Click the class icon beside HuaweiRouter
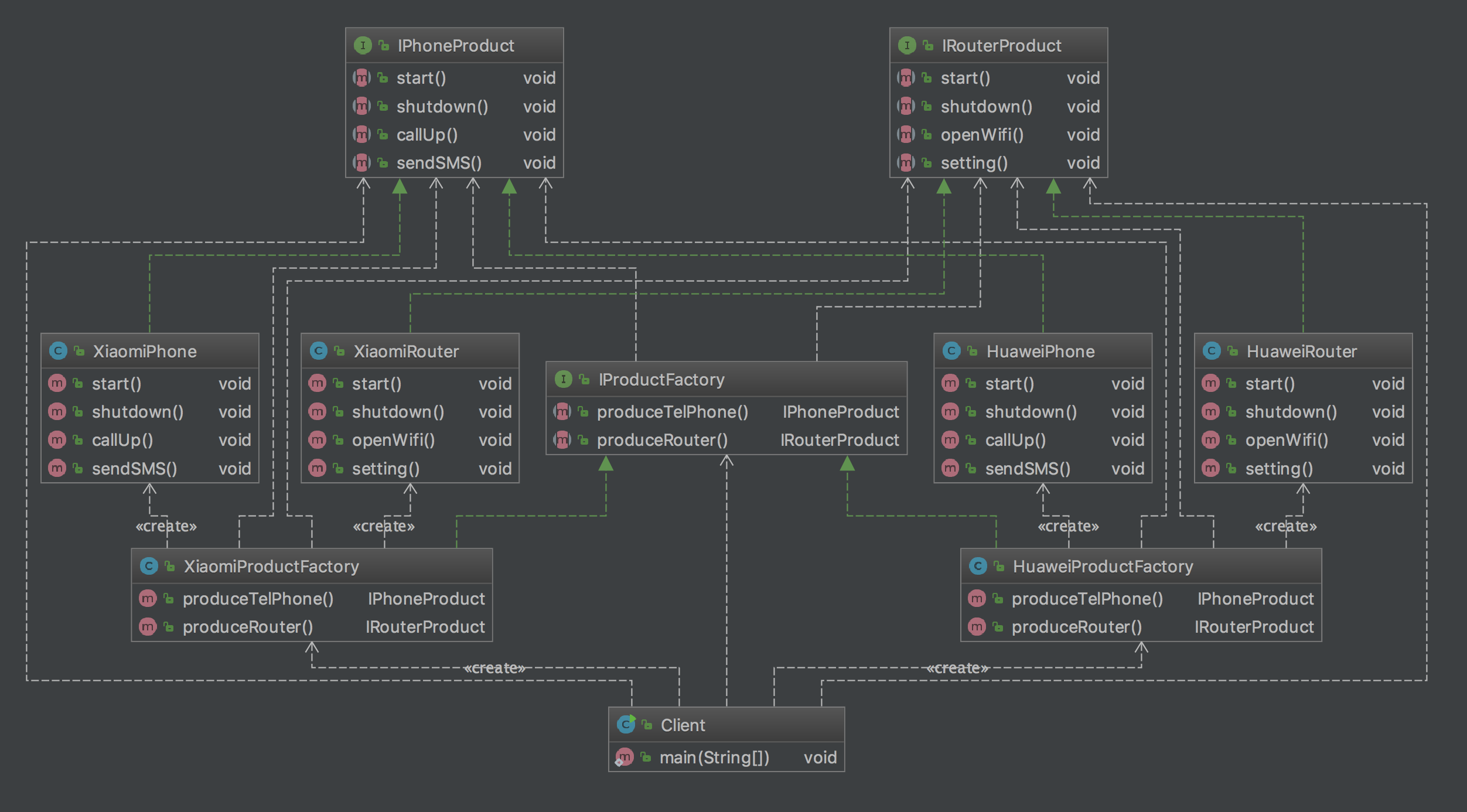 (1212, 351)
